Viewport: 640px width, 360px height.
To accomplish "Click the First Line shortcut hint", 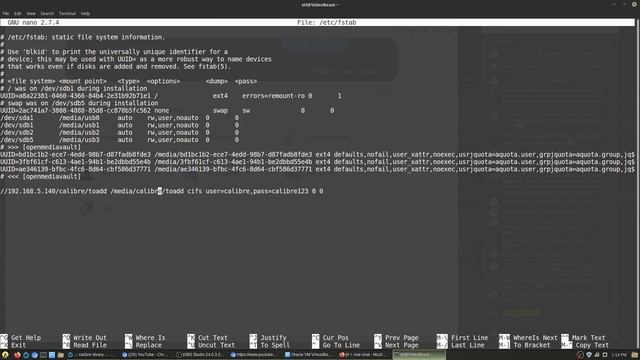I will pyautogui.click(x=462, y=338).
